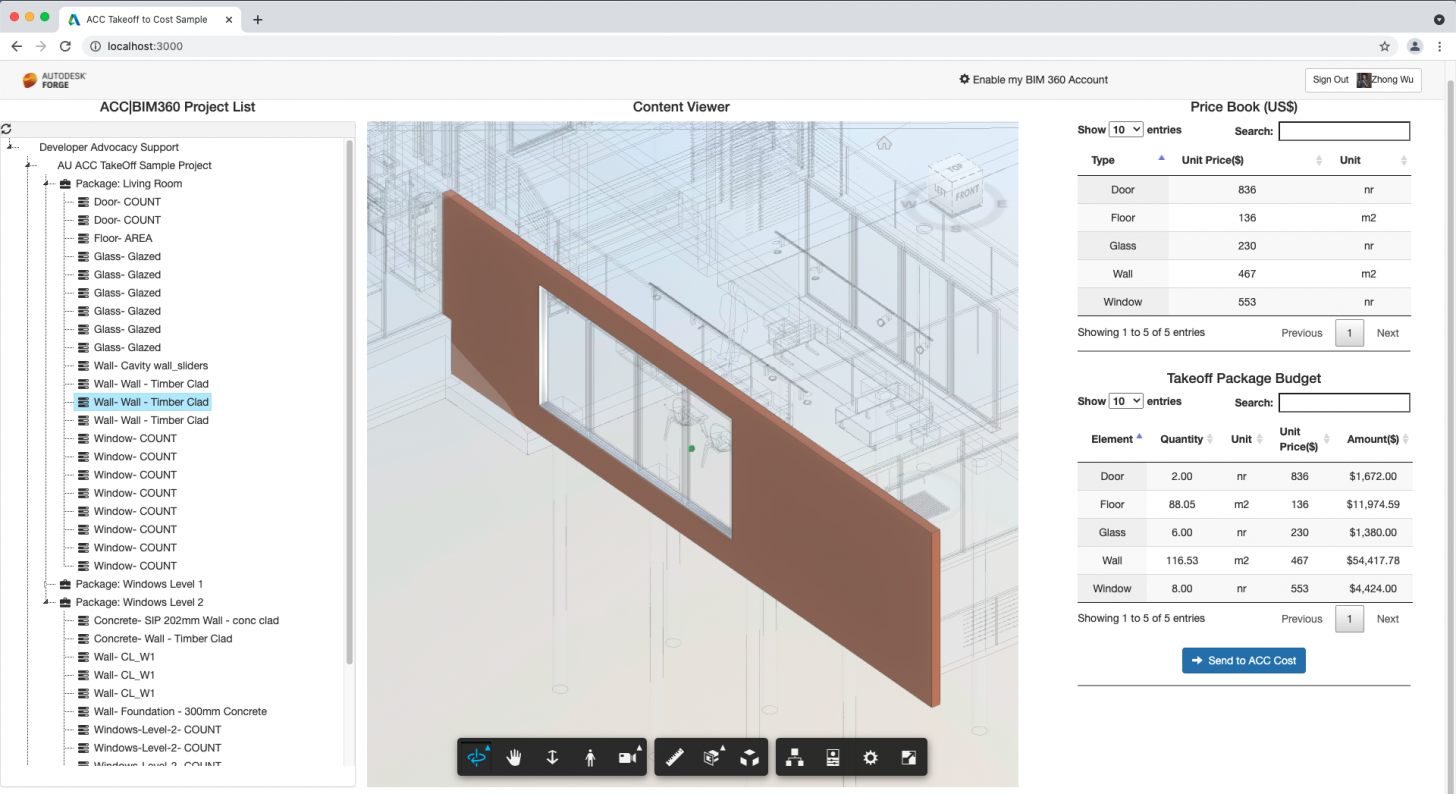This screenshot has width=1456, height=794.
Task: Select the highlighted Wall- Wall - Timber Clad item
Action: [x=143, y=402]
